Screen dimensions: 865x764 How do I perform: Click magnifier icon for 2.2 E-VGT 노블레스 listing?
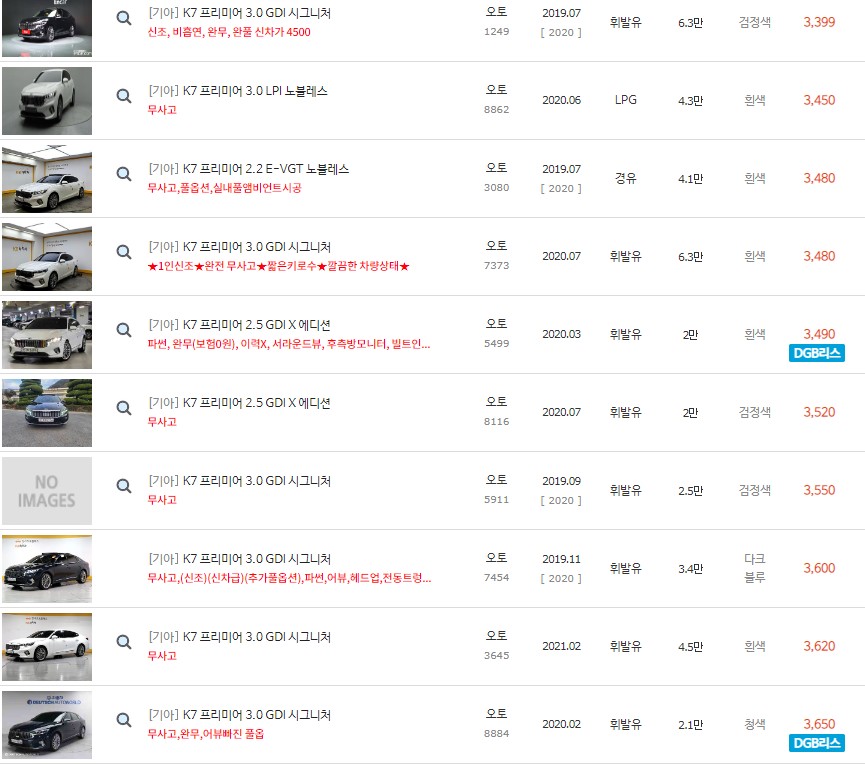tap(124, 174)
